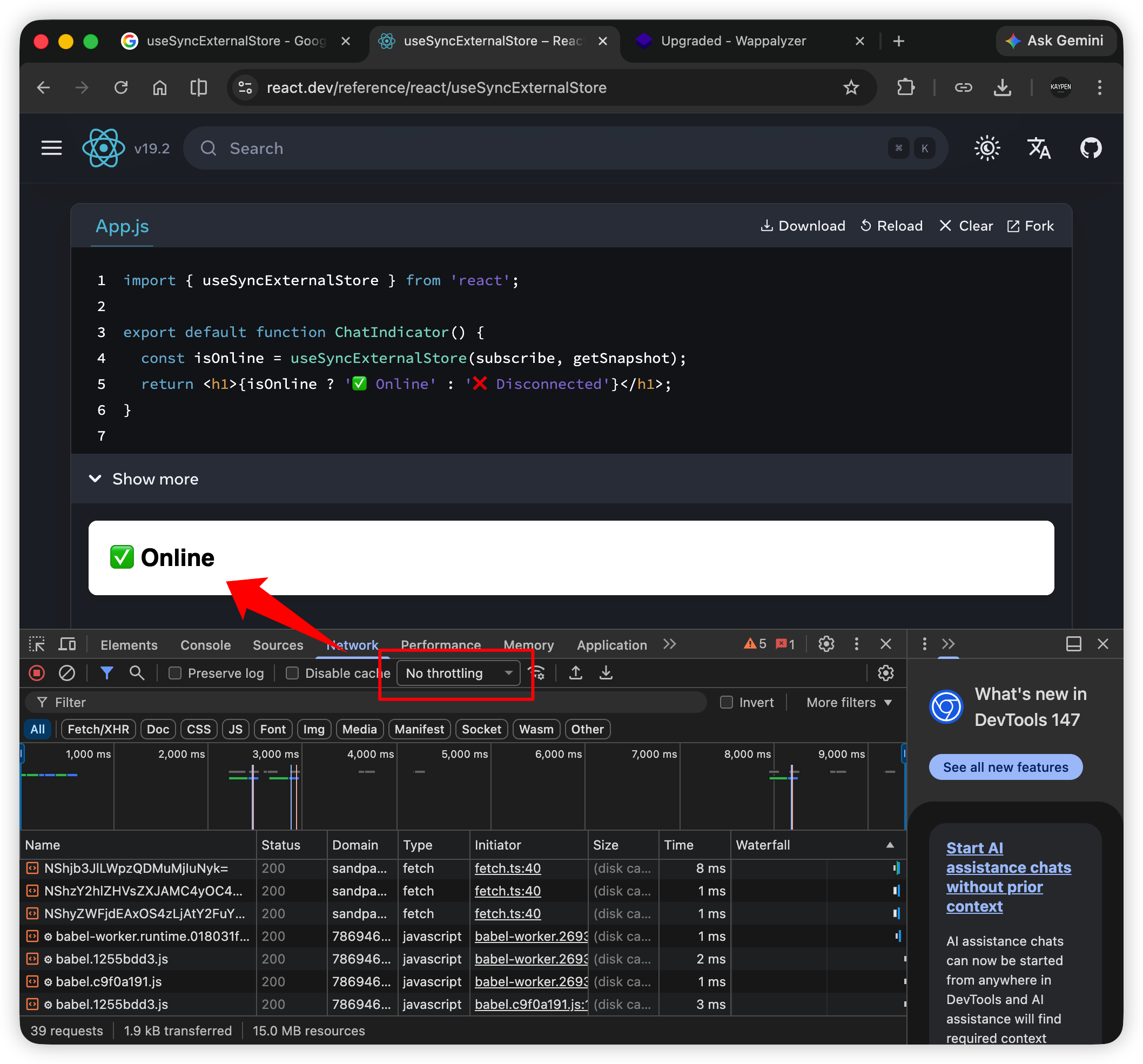Switch to the Console tab
The height and width of the screenshot is (1064, 1143).
pyautogui.click(x=205, y=645)
